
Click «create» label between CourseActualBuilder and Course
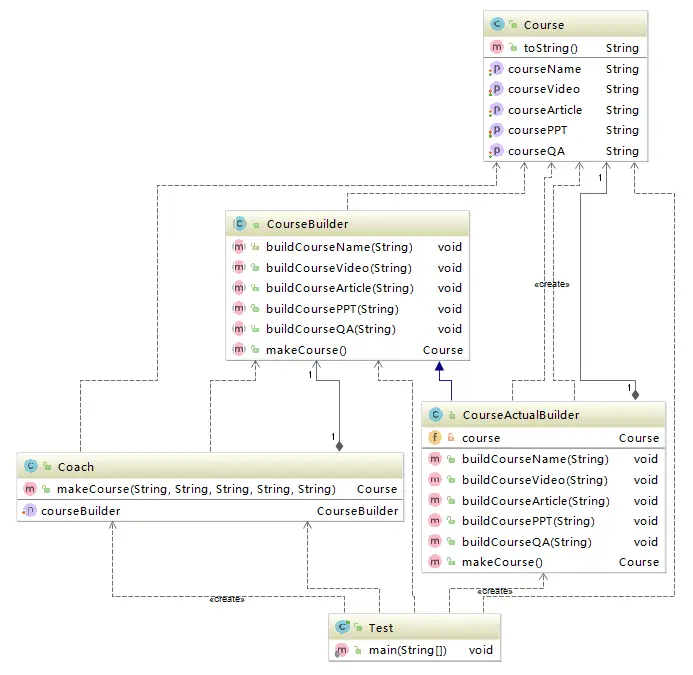[x=552, y=284]
